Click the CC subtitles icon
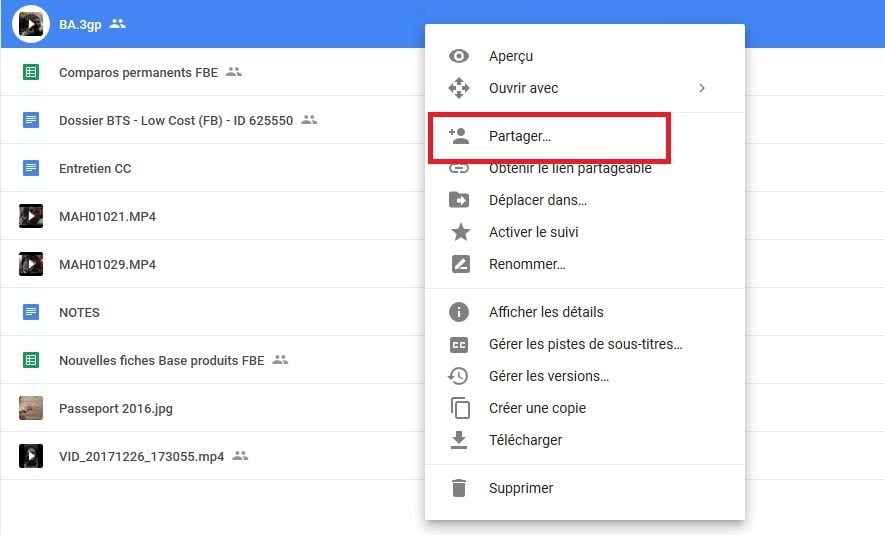Screen dimensions: 885x535 click(x=459, y=344)
